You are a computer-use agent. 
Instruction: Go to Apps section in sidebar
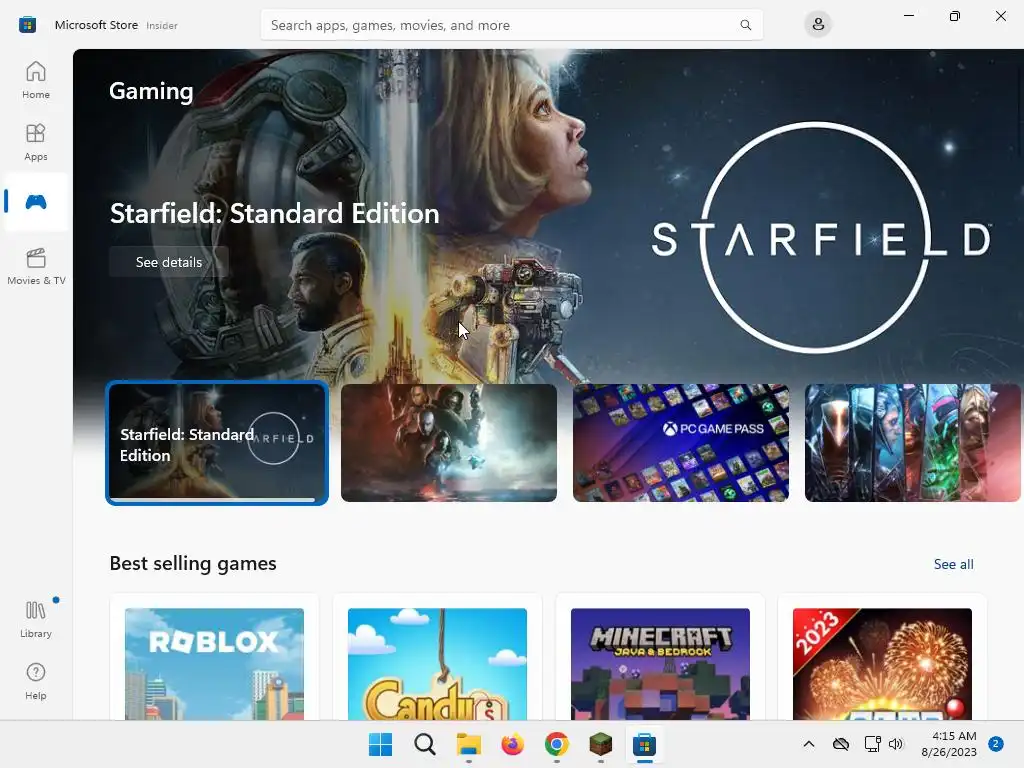pos(36,142)
